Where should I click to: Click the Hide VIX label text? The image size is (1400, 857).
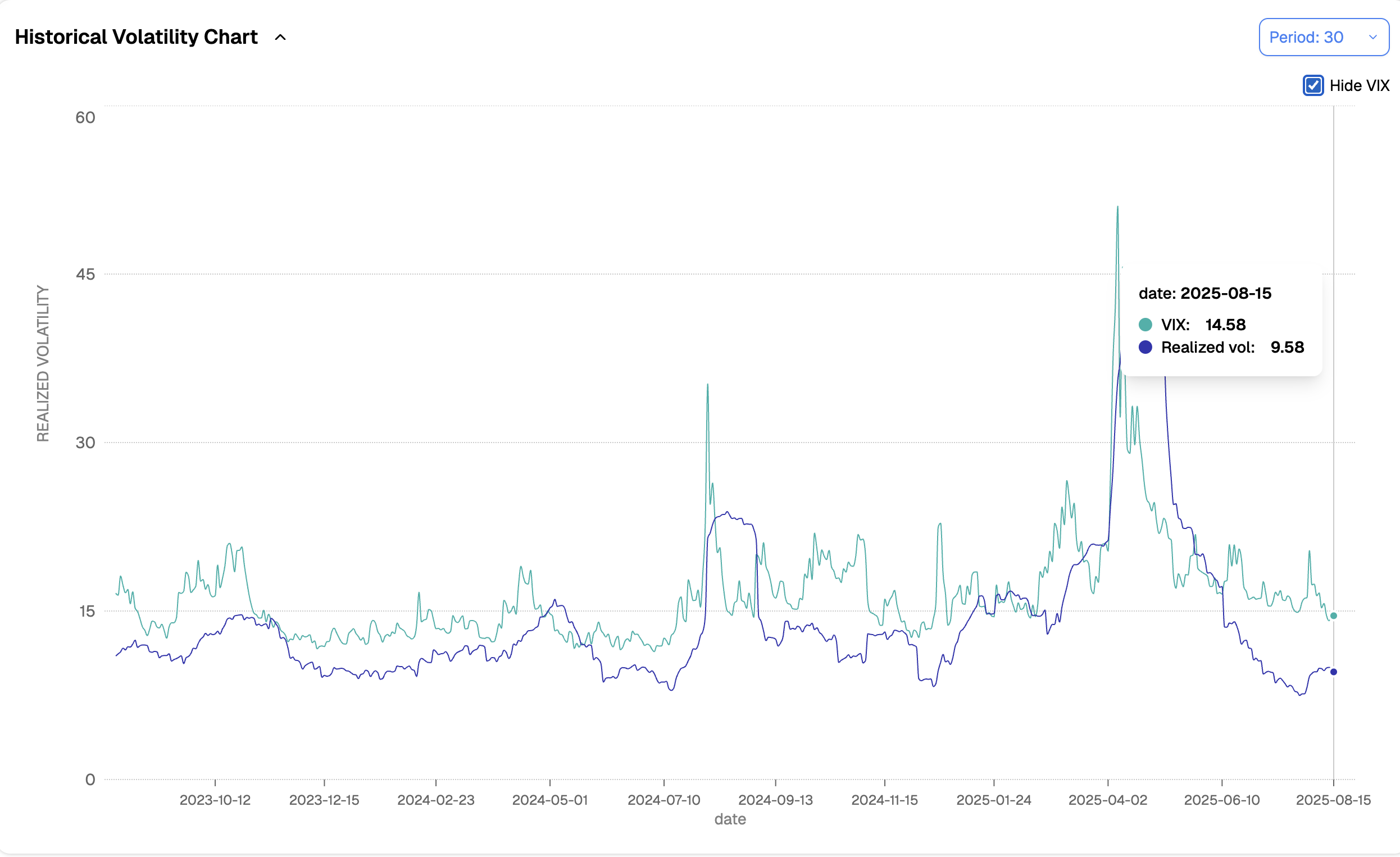(1359, 86)
